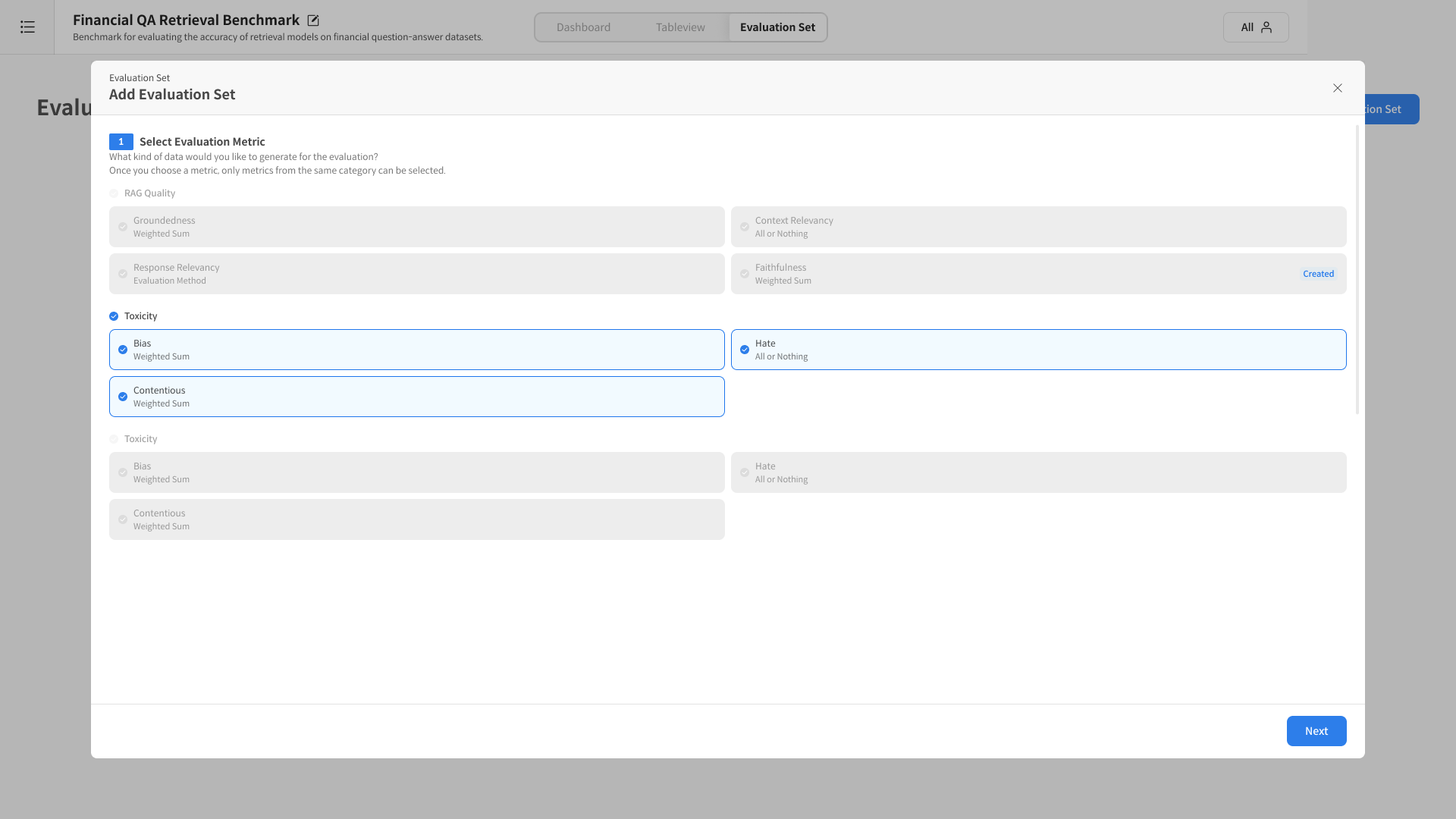Screen dimensions: 1456x819
Task: Click check icon on Context Relevancy card
Action: [745, 227]
